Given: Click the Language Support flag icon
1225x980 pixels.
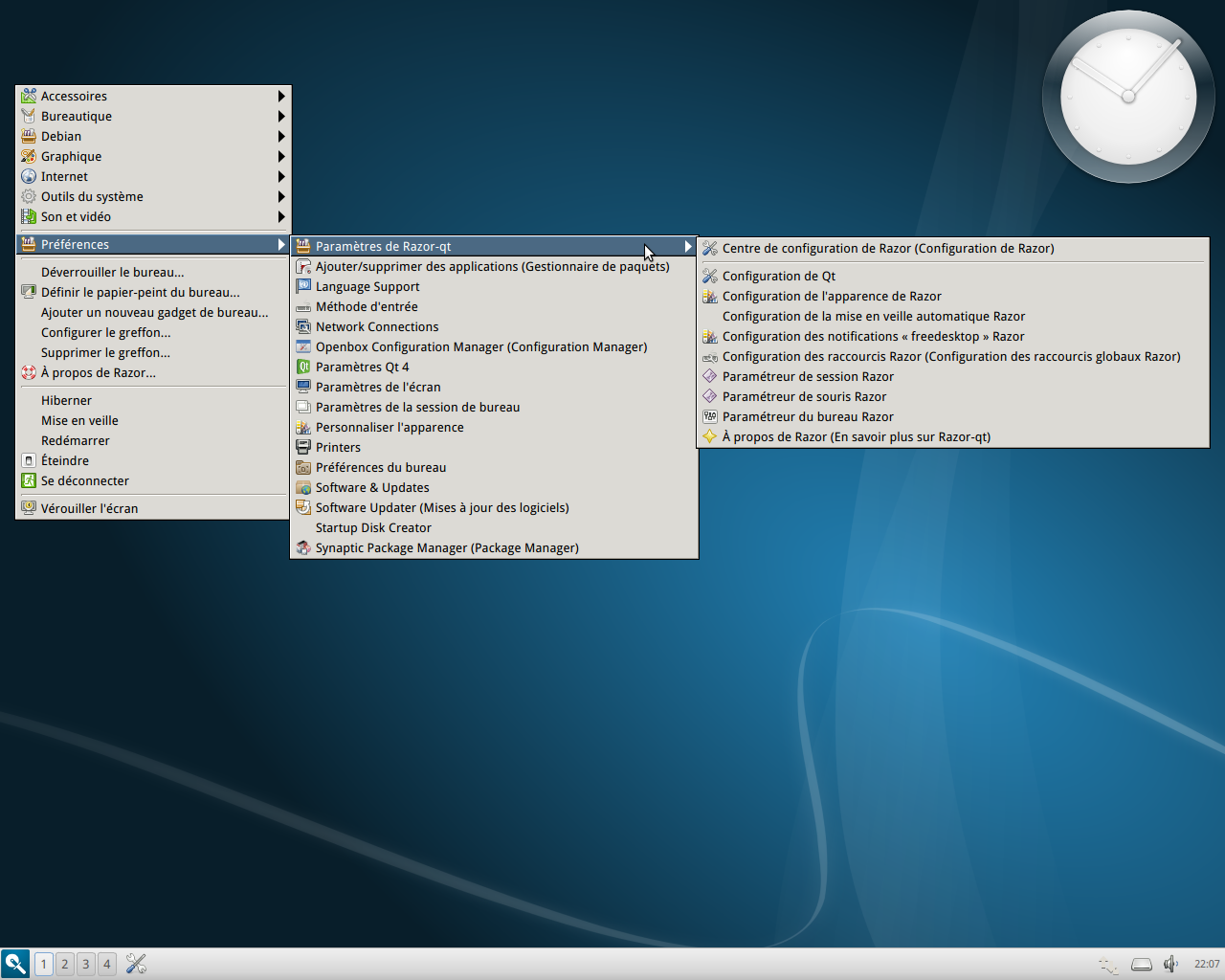Looking at the screenshot, I should 303,286.
